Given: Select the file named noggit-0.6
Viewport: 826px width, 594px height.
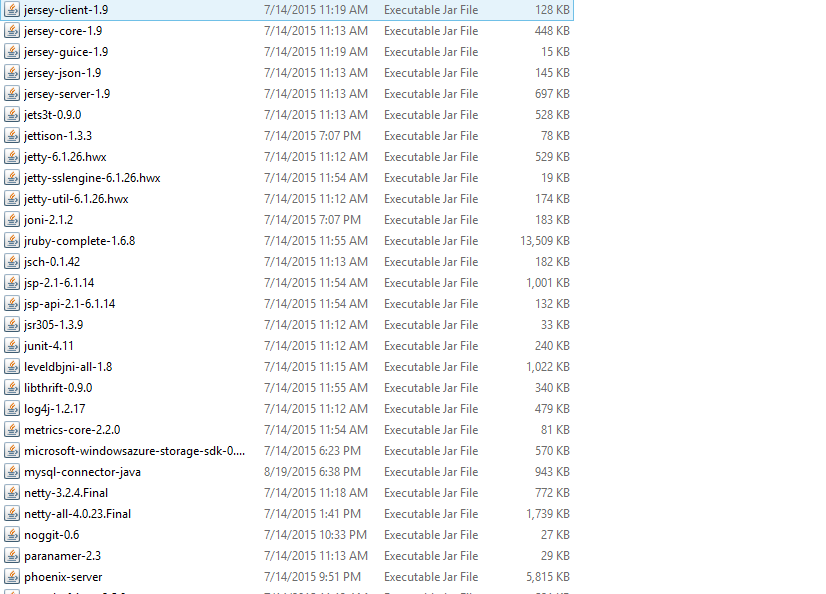Looking at the screenshot, I should [51, 535].
